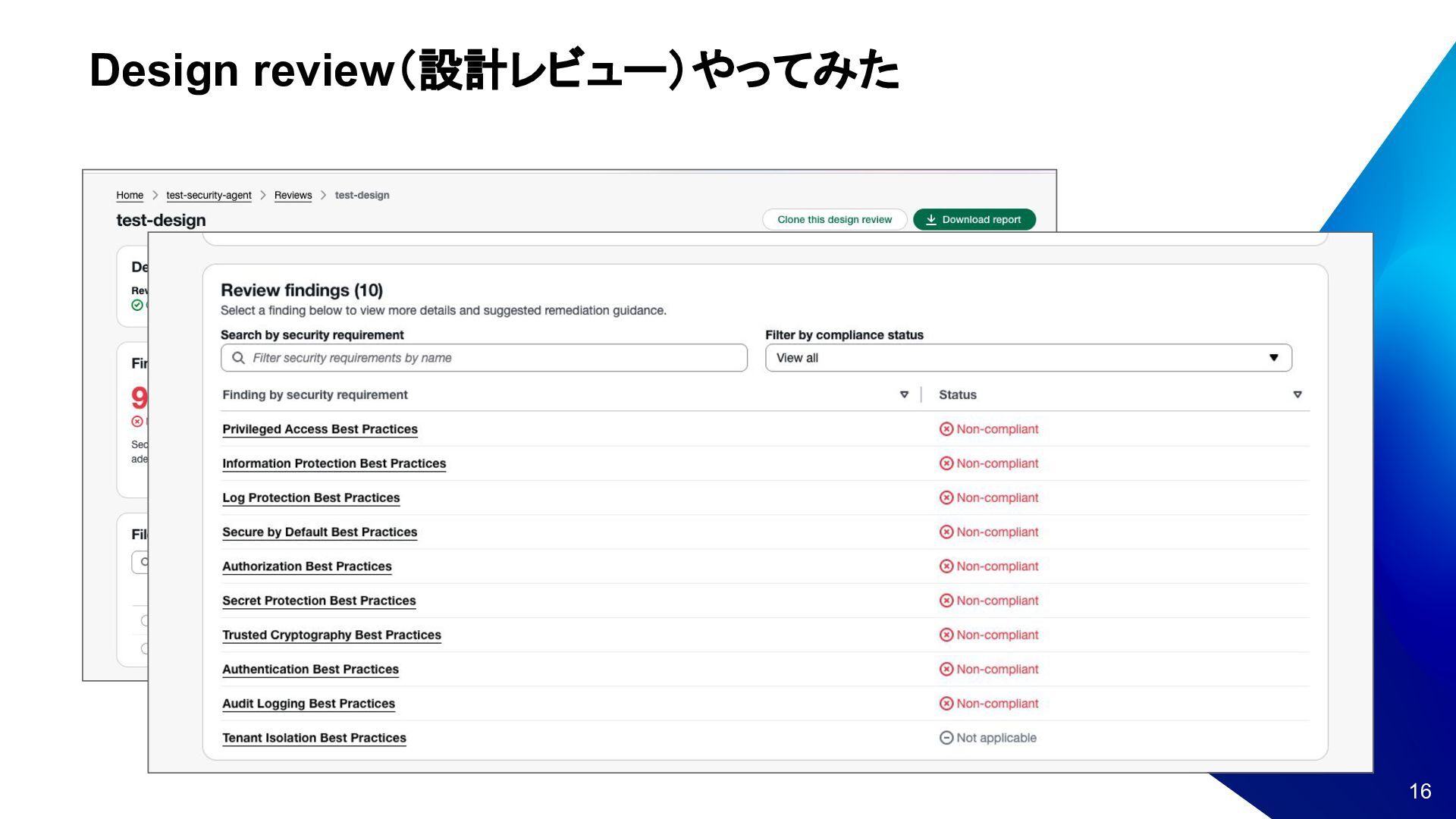This screenshot has height=819, width=1456.
Task: Open the Home breadcrumb link
Action: 130,195
